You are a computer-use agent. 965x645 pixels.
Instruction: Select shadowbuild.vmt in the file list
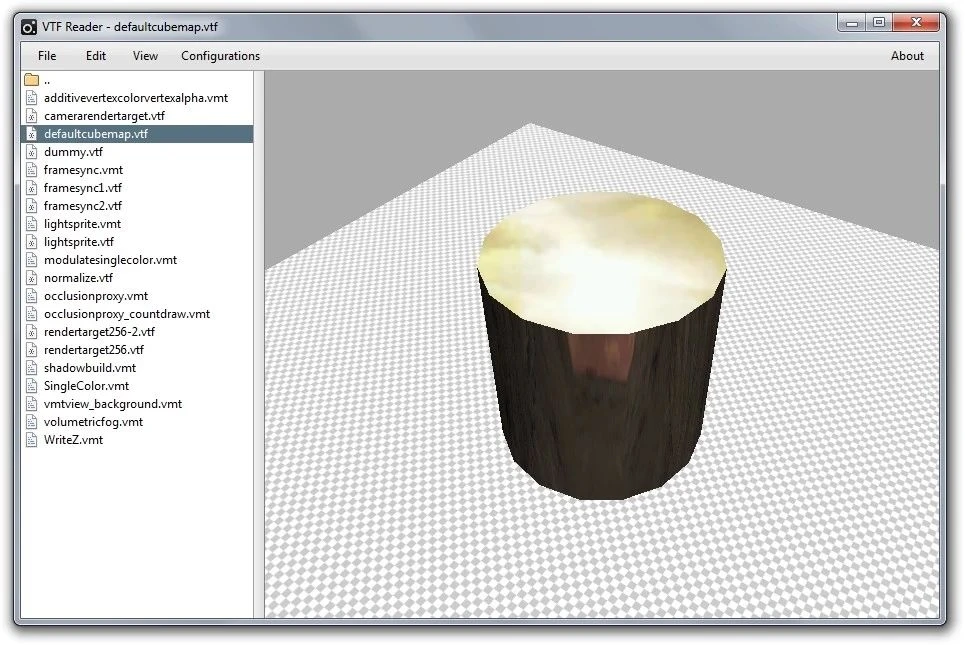point(90,368)
